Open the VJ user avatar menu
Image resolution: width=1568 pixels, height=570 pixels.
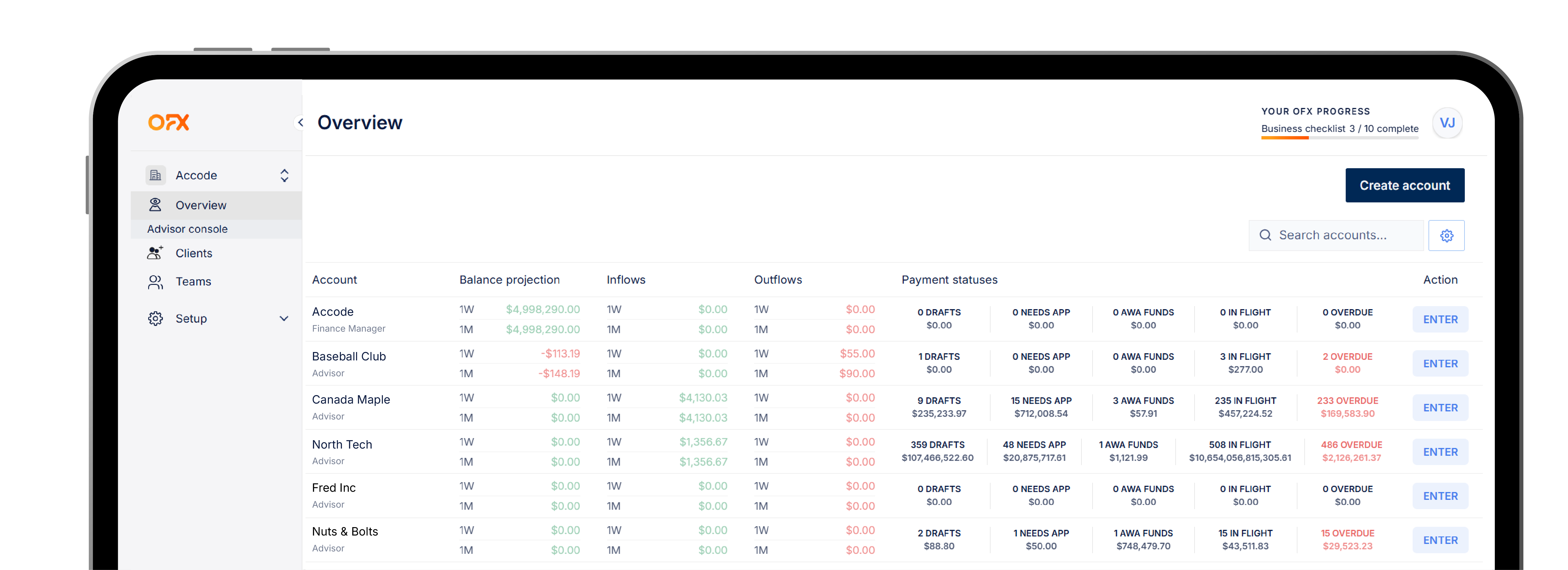1447,123
